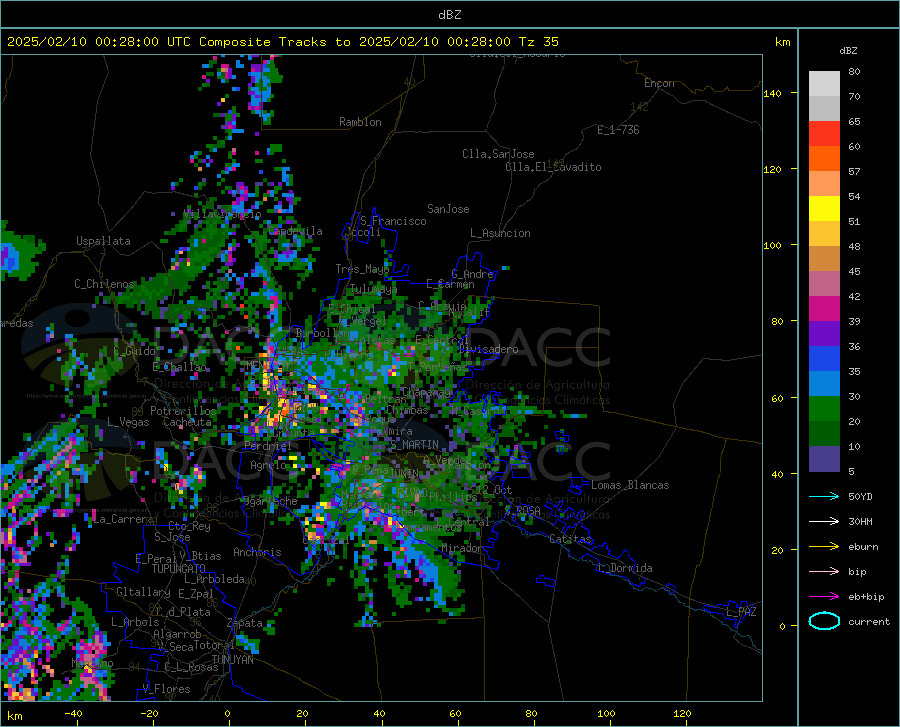Click the brown 48–45 dBZ swatch
The height and width of the screenshot is (727, 900).
[x=824, y=259]
